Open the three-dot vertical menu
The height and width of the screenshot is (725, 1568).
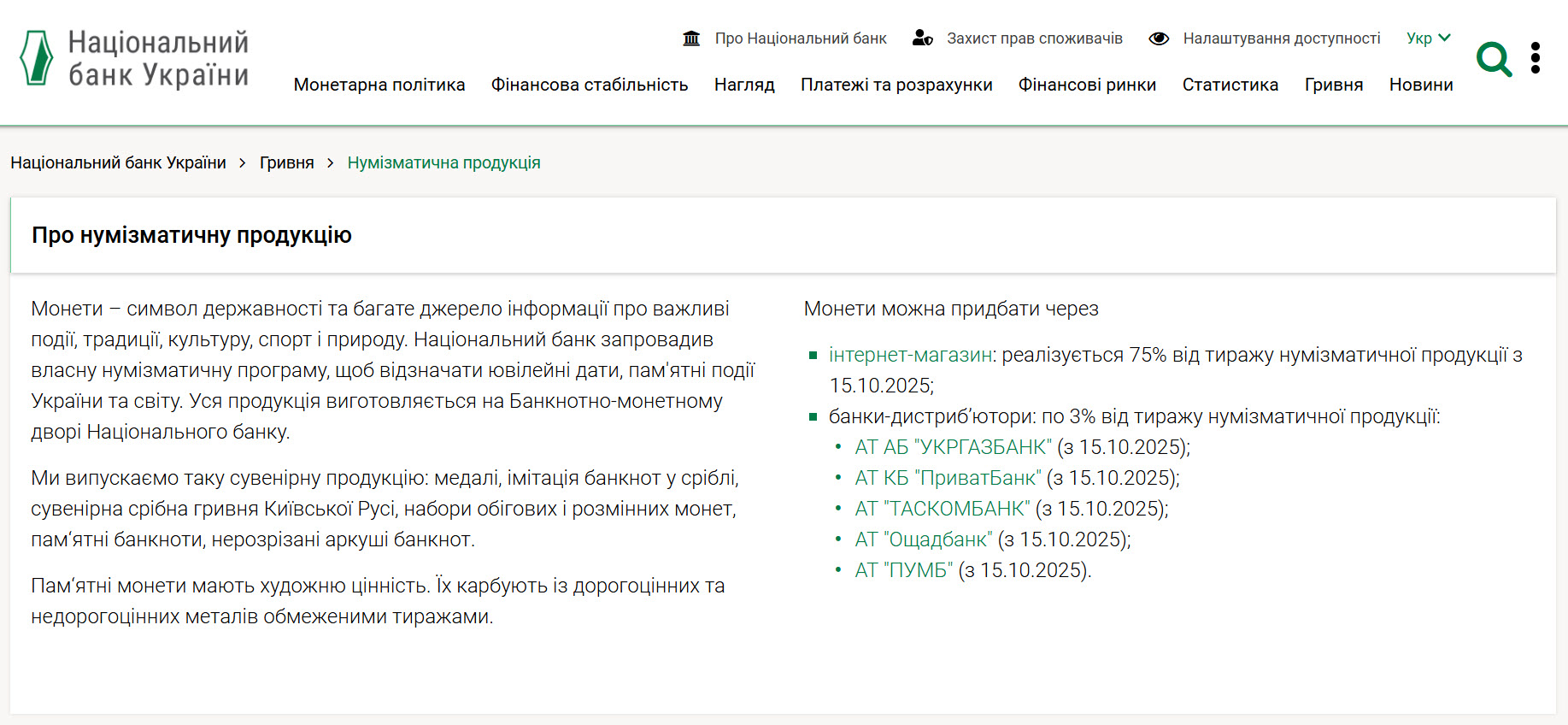pyautogui.click(x=1536, y=58)
